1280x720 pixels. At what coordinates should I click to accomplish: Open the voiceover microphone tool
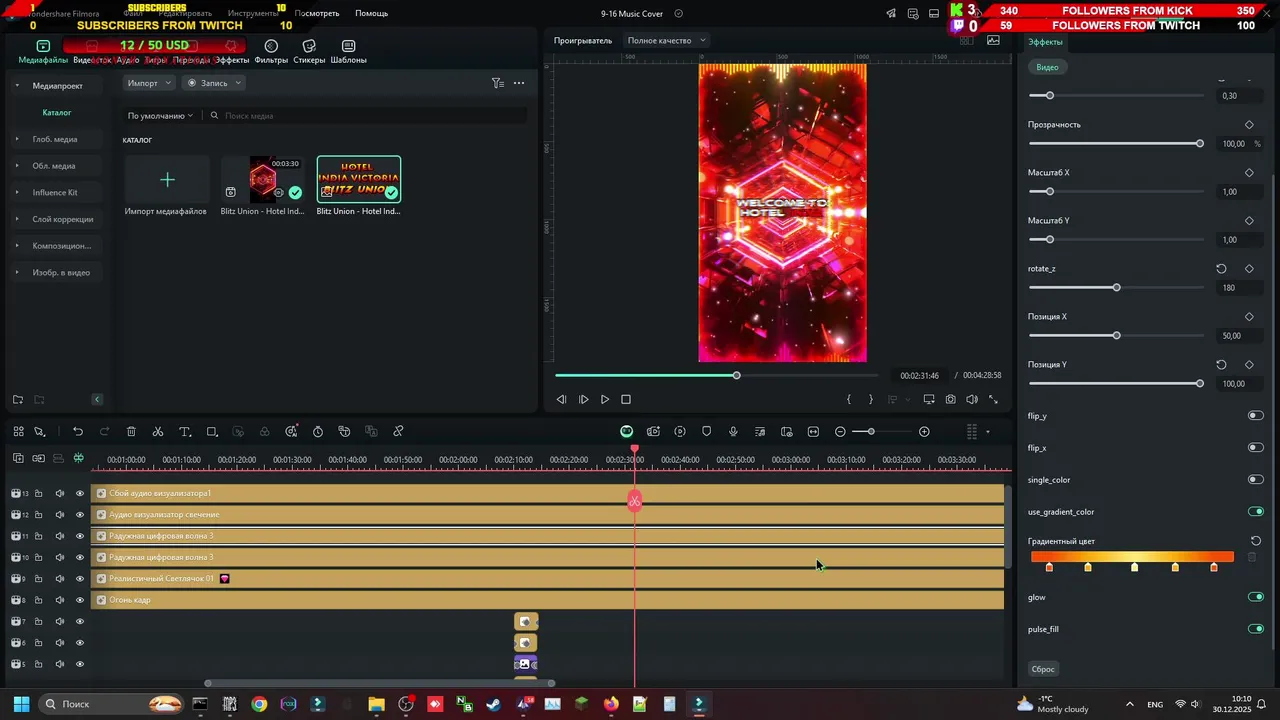pyautogui.click(x=733, y=432)
